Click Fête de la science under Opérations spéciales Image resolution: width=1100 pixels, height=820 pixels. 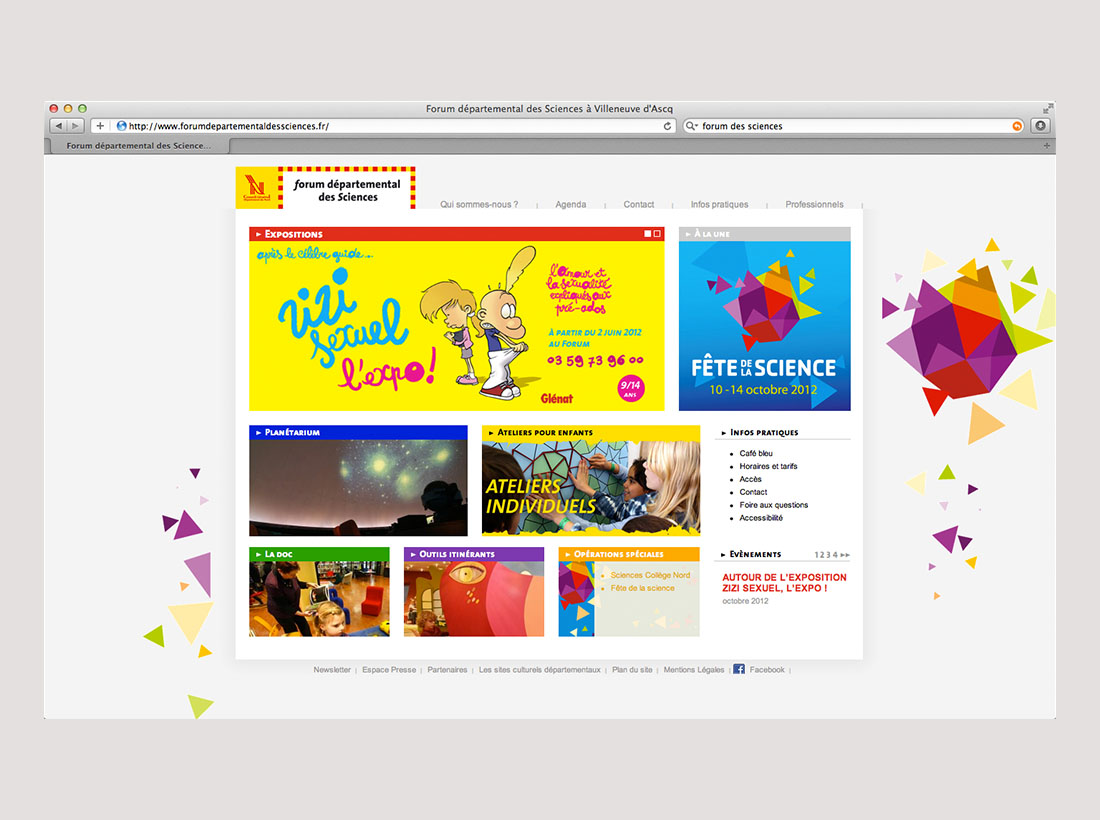pos(643,589)
